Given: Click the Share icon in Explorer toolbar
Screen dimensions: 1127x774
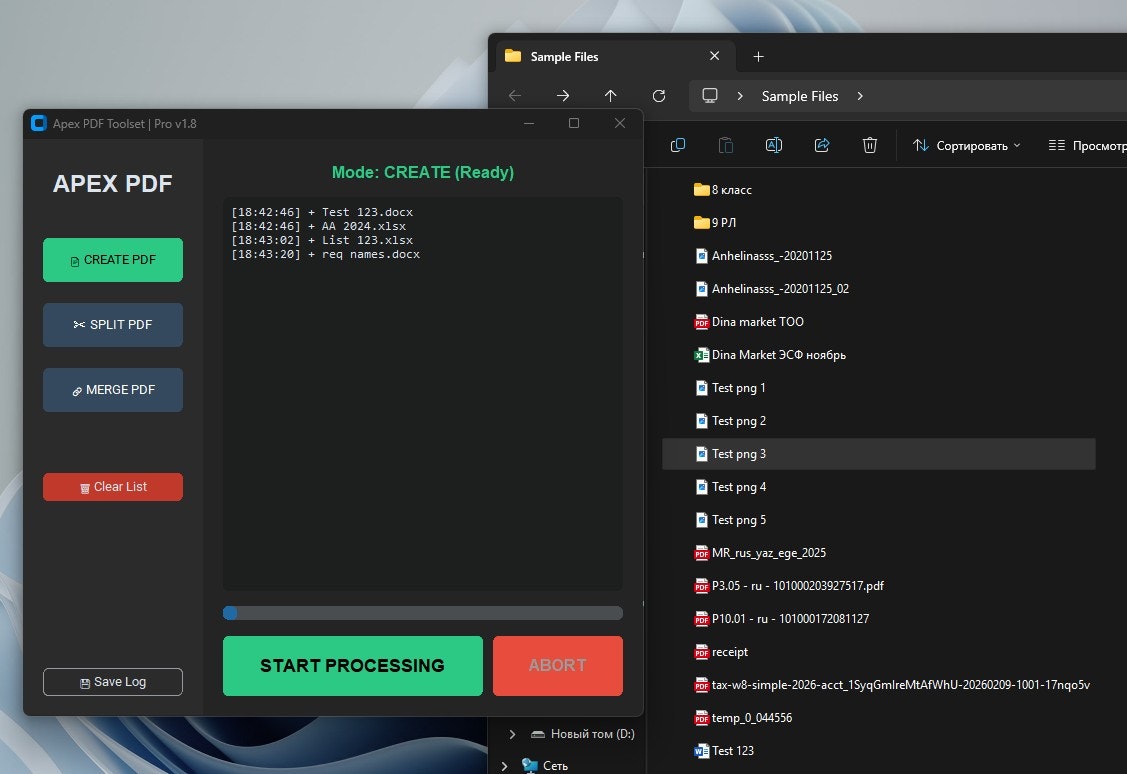Looking at the screenshot, I should (822, 145).
